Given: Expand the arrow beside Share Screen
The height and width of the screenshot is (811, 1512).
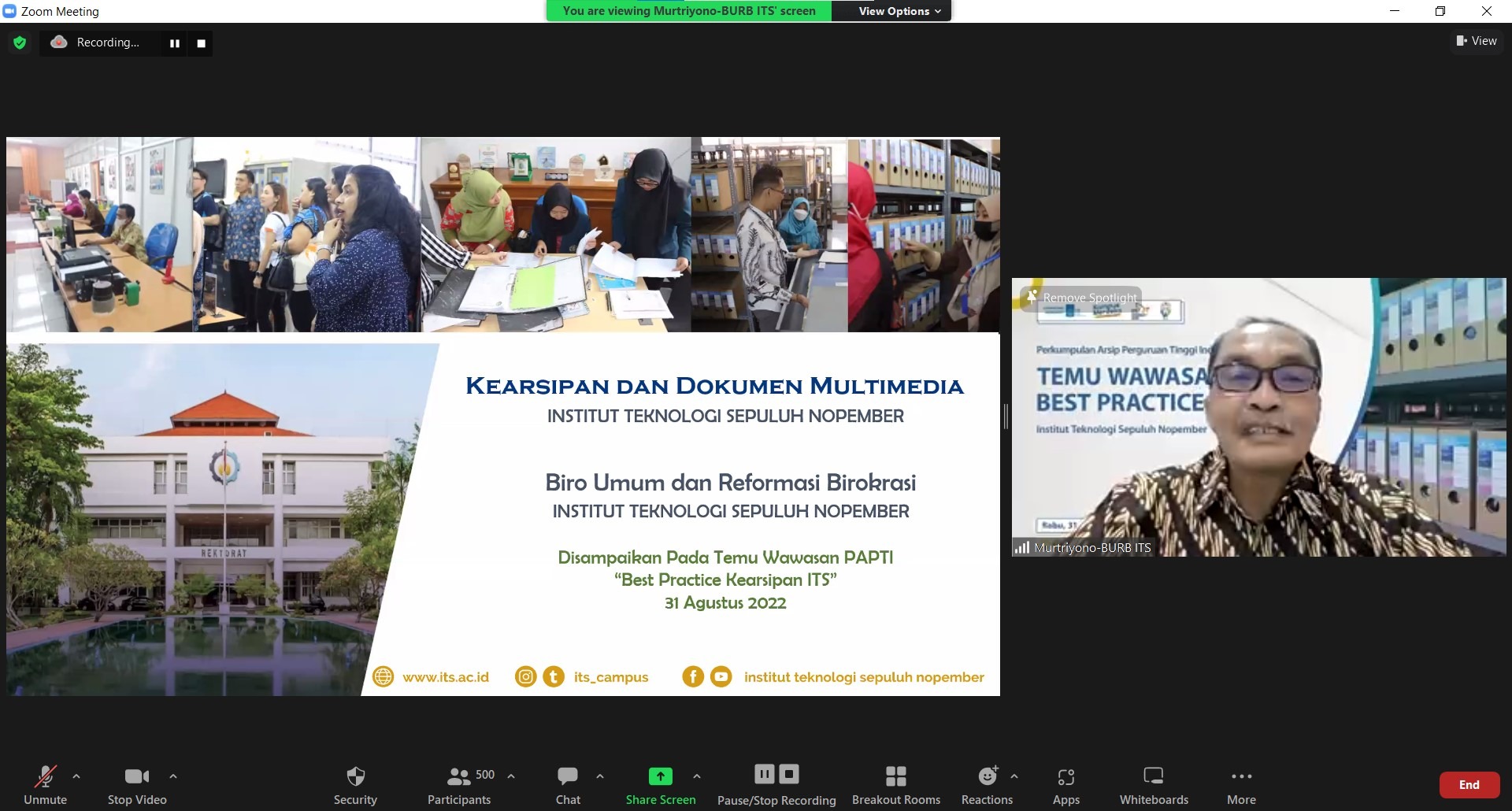Looking at the screenshot, I should (697, 776).
